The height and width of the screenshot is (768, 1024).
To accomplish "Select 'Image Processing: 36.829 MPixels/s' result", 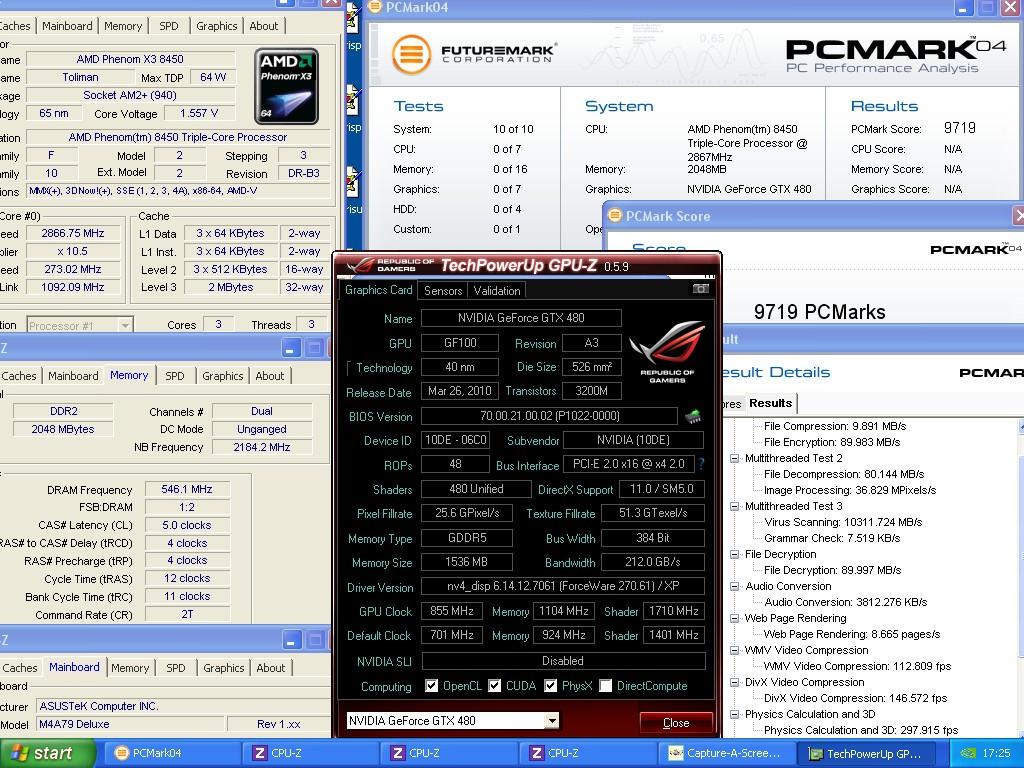I will [850, 490].
